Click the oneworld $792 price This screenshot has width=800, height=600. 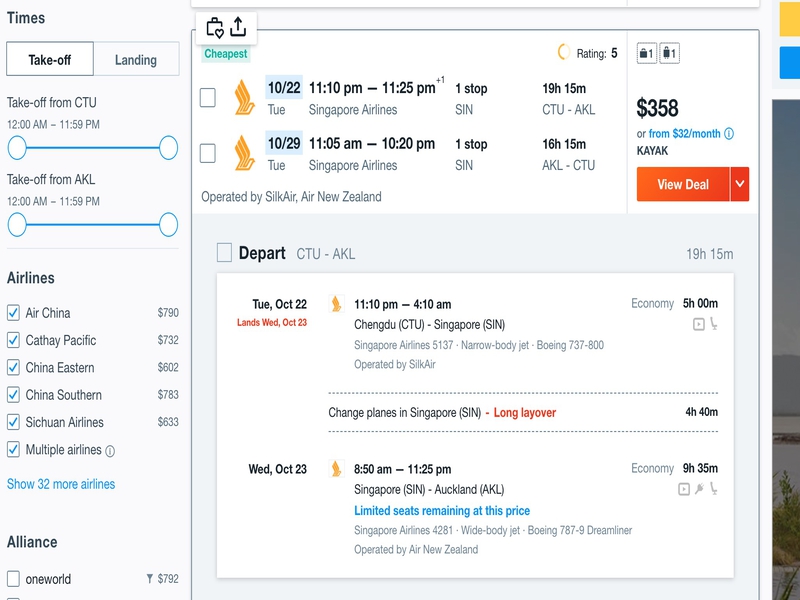(168, 579)
